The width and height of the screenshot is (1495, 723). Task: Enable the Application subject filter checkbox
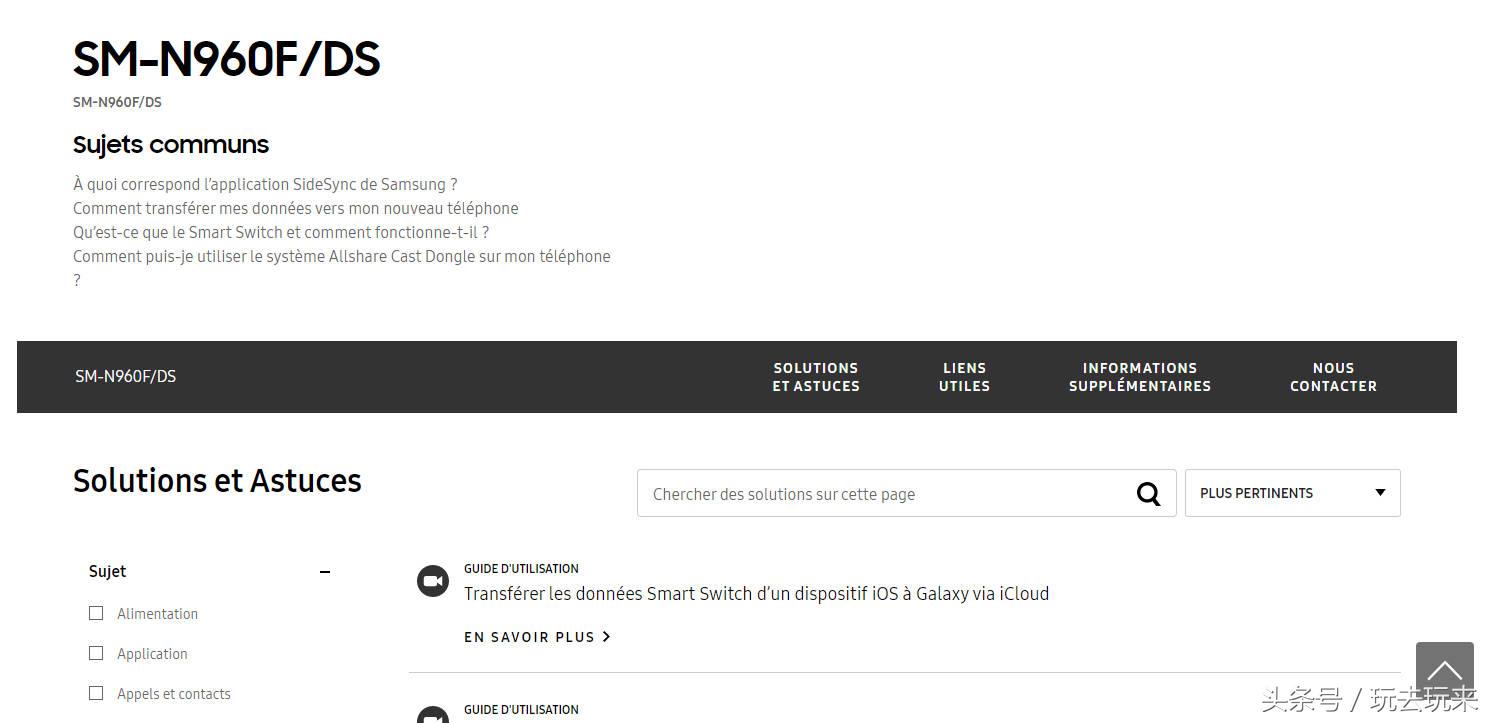[96, 653]
